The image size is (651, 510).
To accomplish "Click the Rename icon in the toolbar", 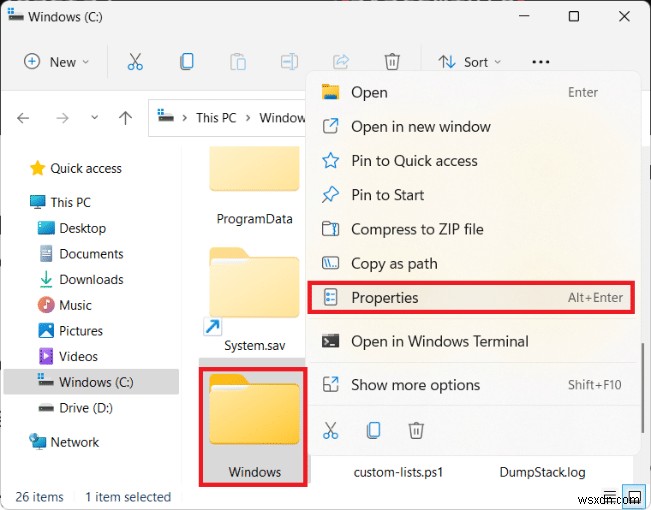I will [289, 61].
